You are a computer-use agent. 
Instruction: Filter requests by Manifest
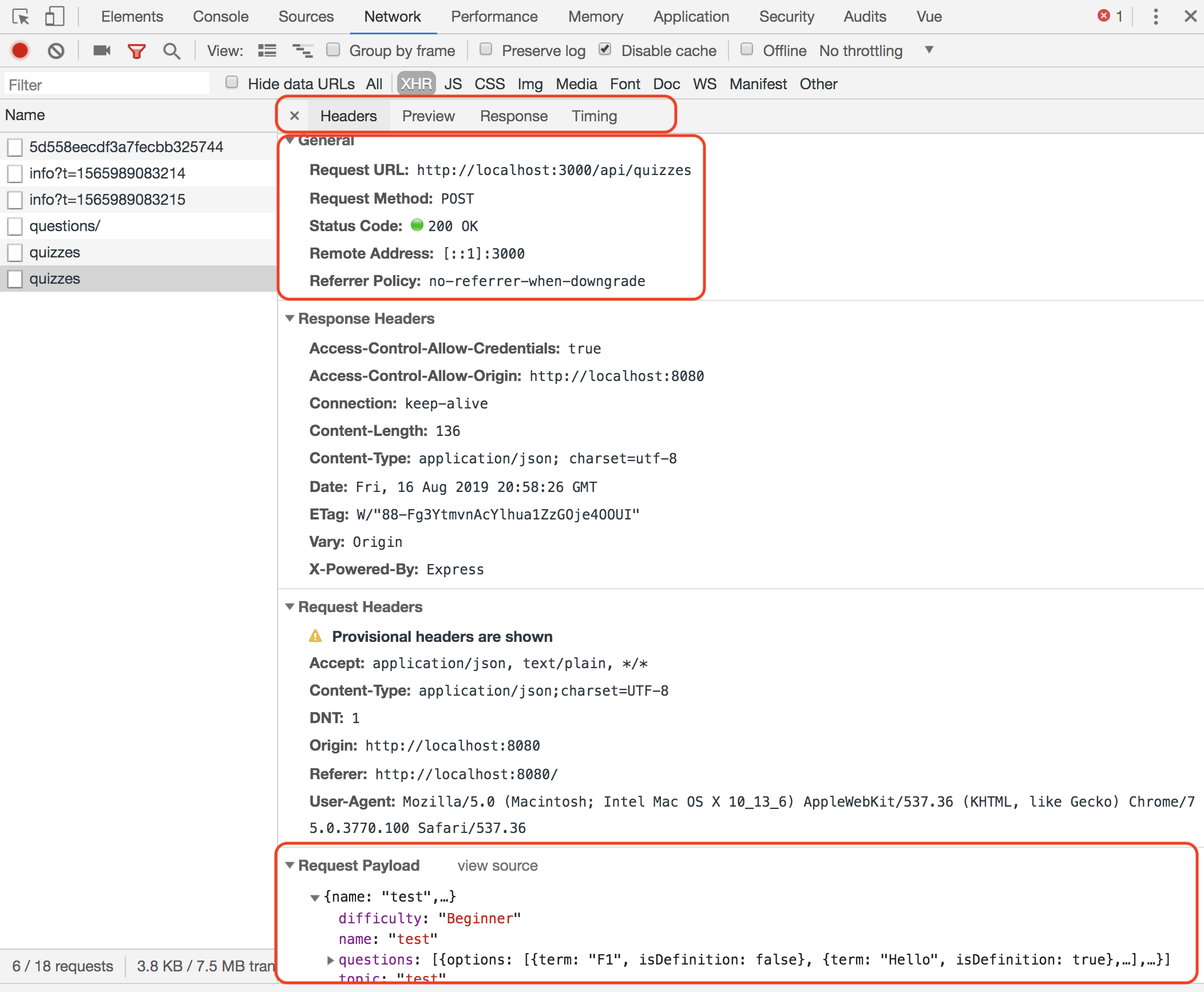pos(758,84)
